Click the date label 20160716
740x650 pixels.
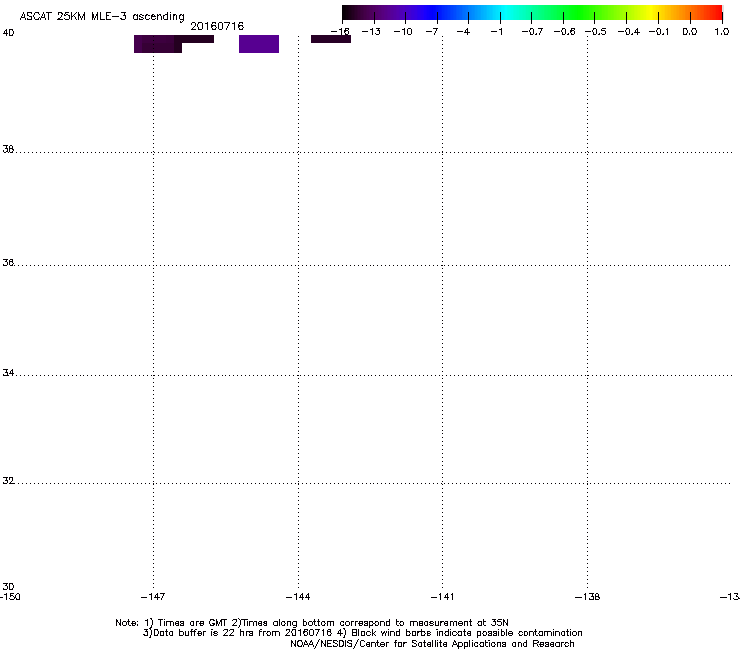pos(217,26)
